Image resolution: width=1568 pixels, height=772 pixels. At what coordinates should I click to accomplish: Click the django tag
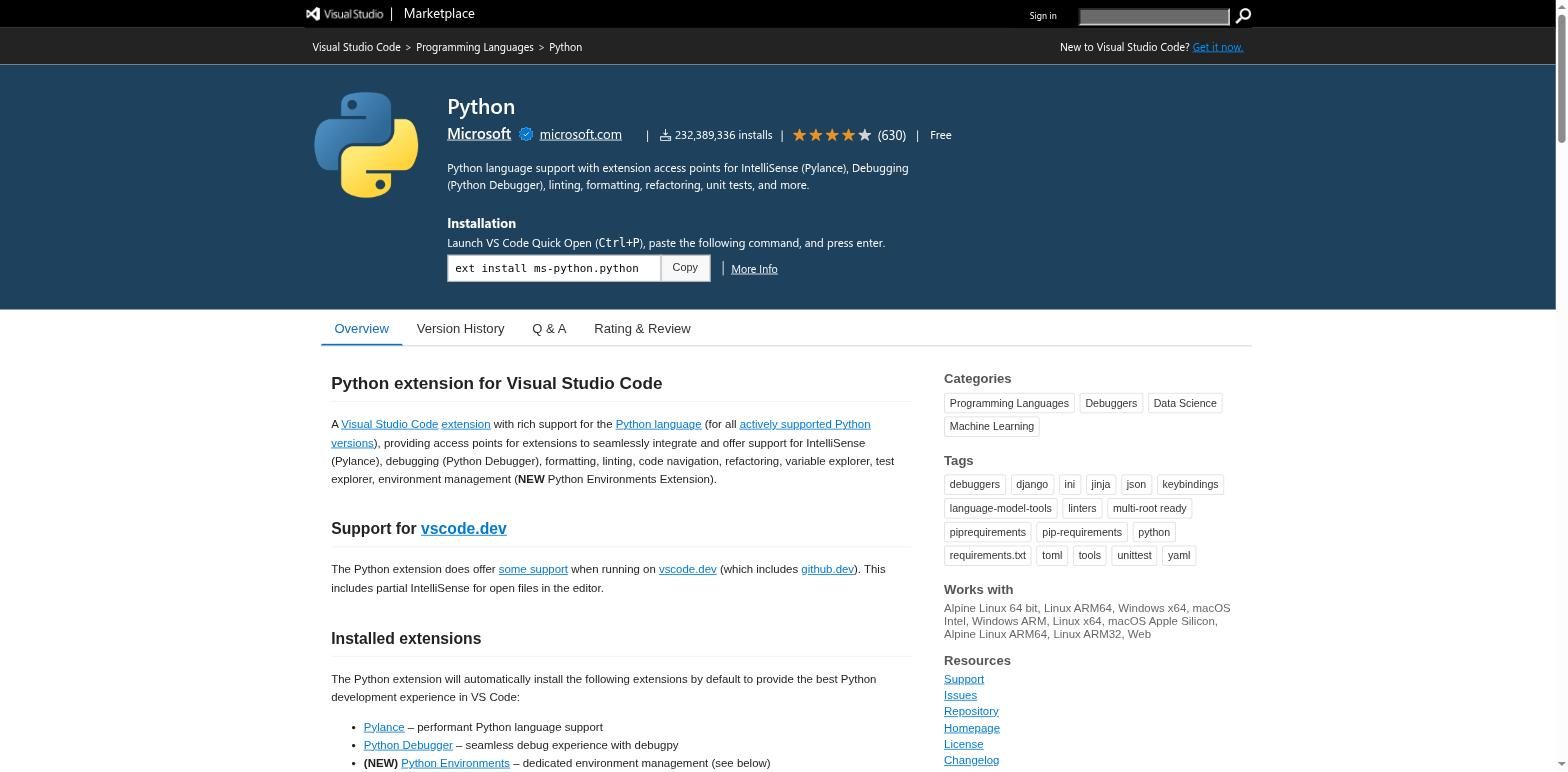[1032, 484]
